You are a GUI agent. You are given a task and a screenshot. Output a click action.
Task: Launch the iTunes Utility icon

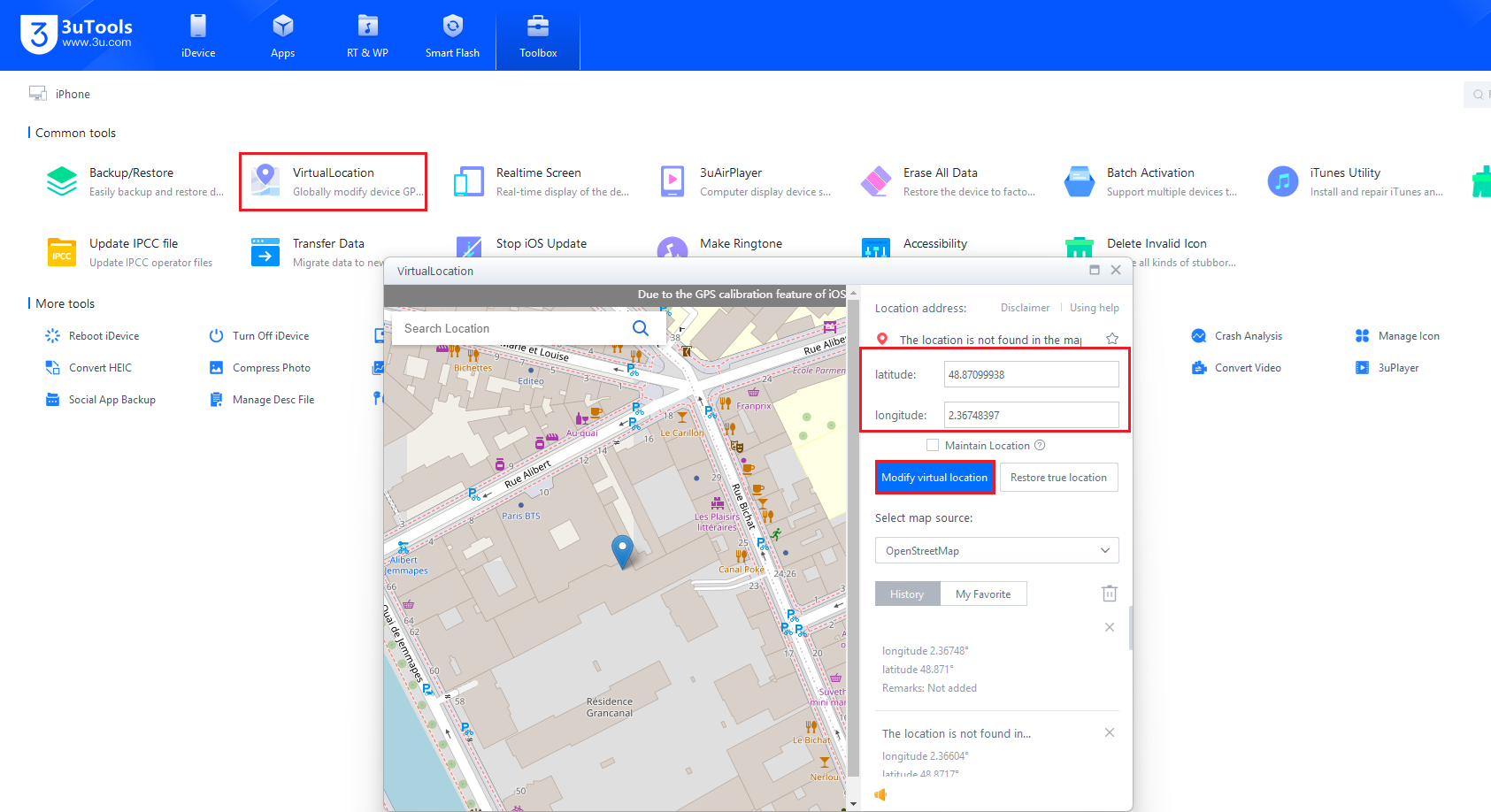coord(1282,181)
